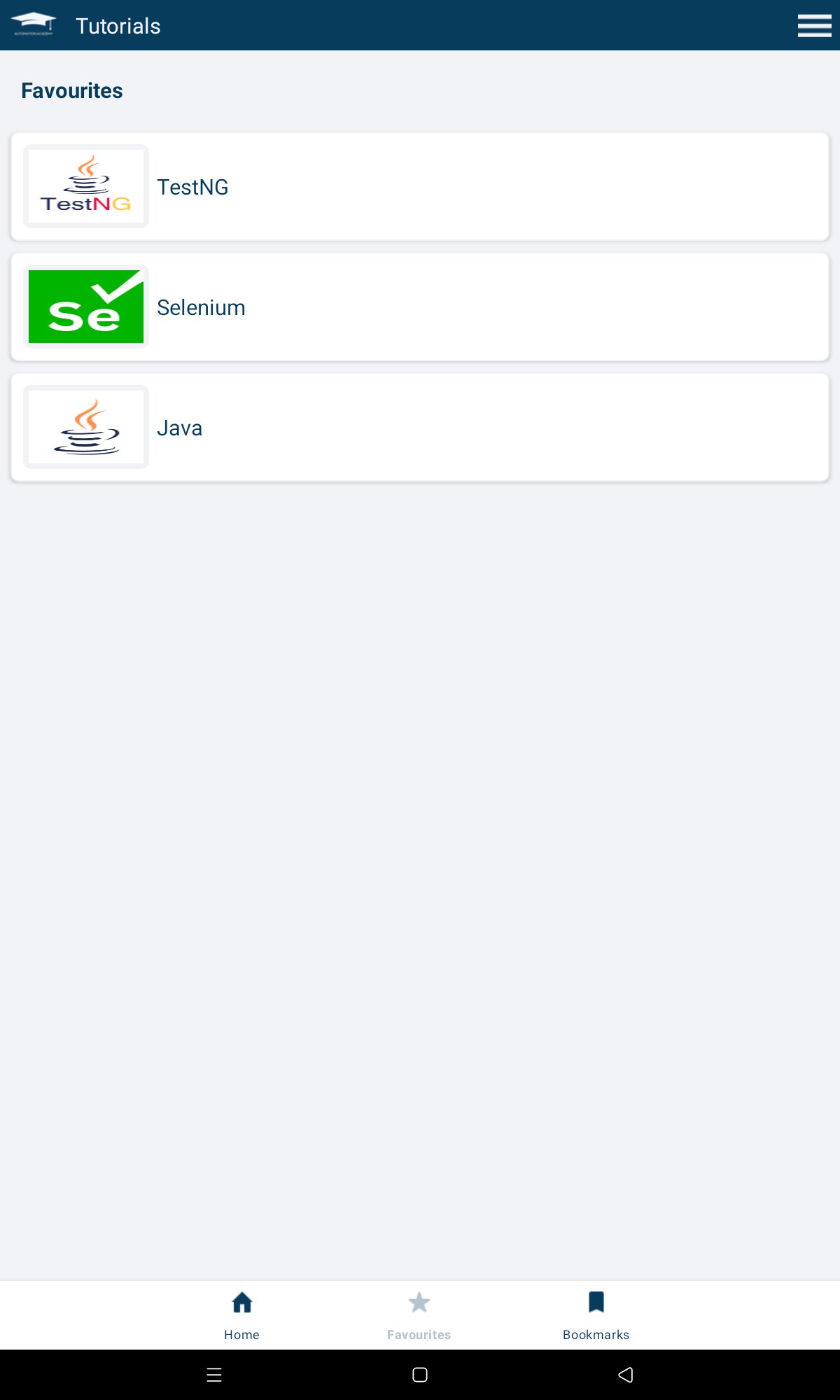Click the Favourites star icon

pos(419,1303)
